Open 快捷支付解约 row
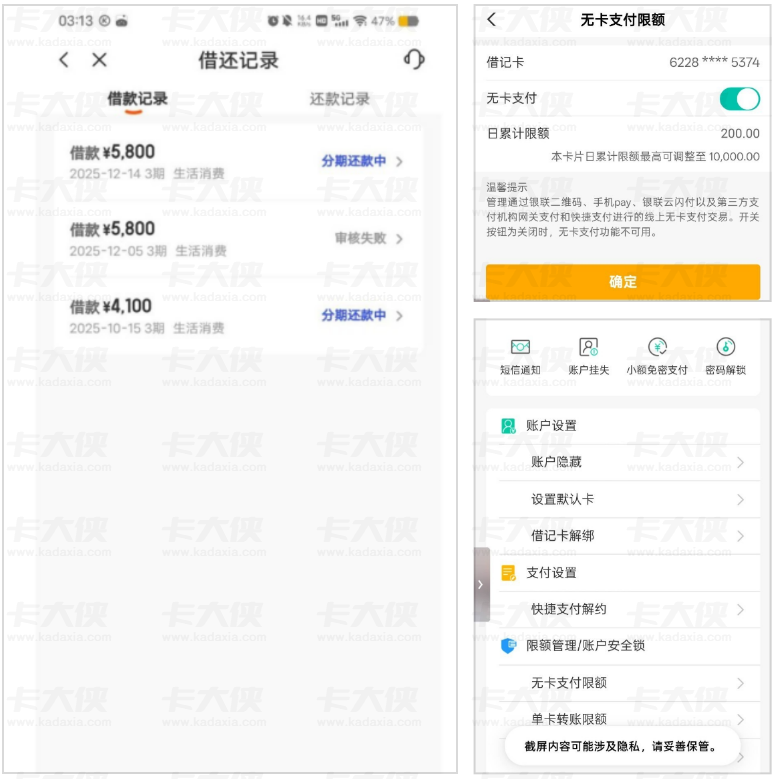 pyautogui.click(x=629, y=610)
